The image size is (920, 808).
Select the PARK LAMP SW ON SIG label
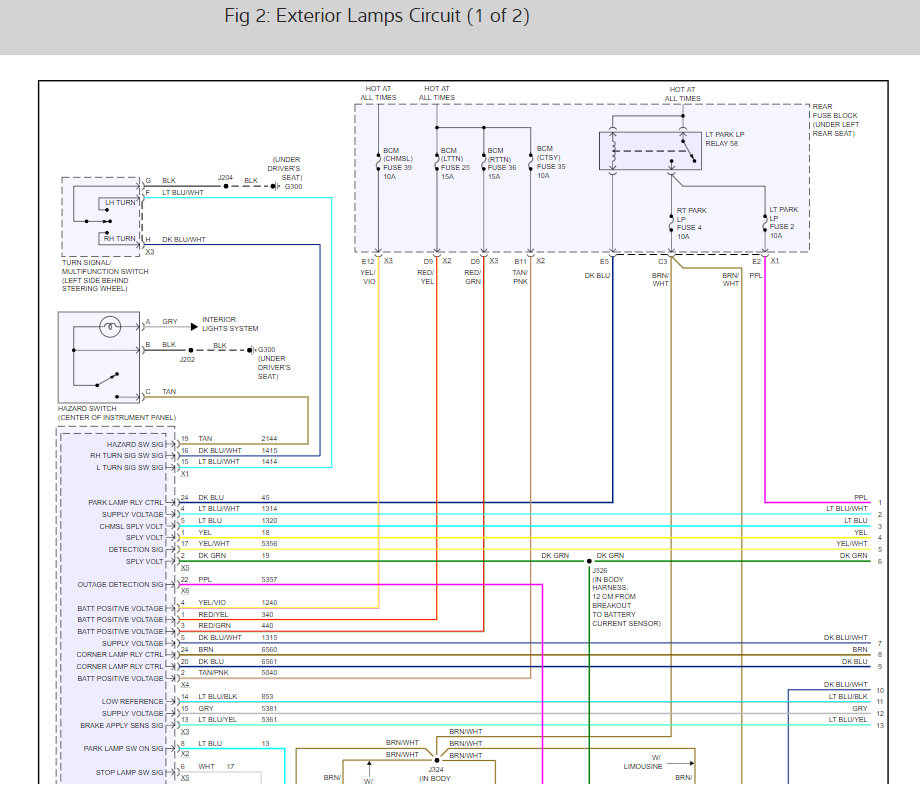pos(123,749)
